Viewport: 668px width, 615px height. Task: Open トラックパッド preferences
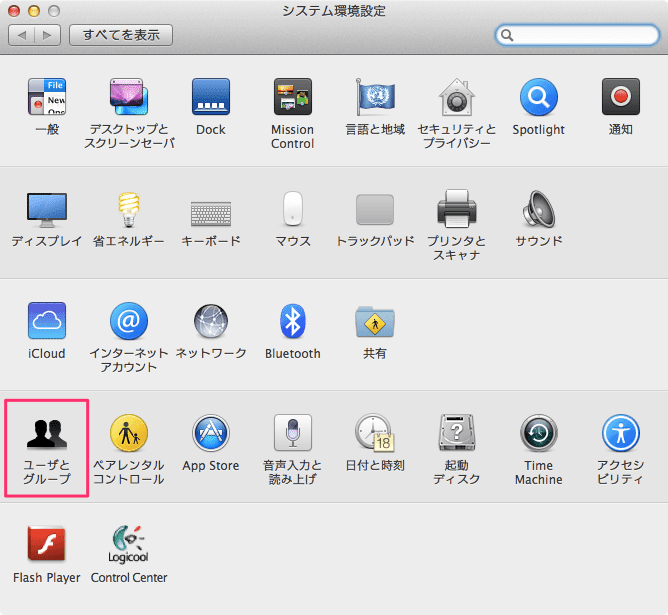[375, 210]
